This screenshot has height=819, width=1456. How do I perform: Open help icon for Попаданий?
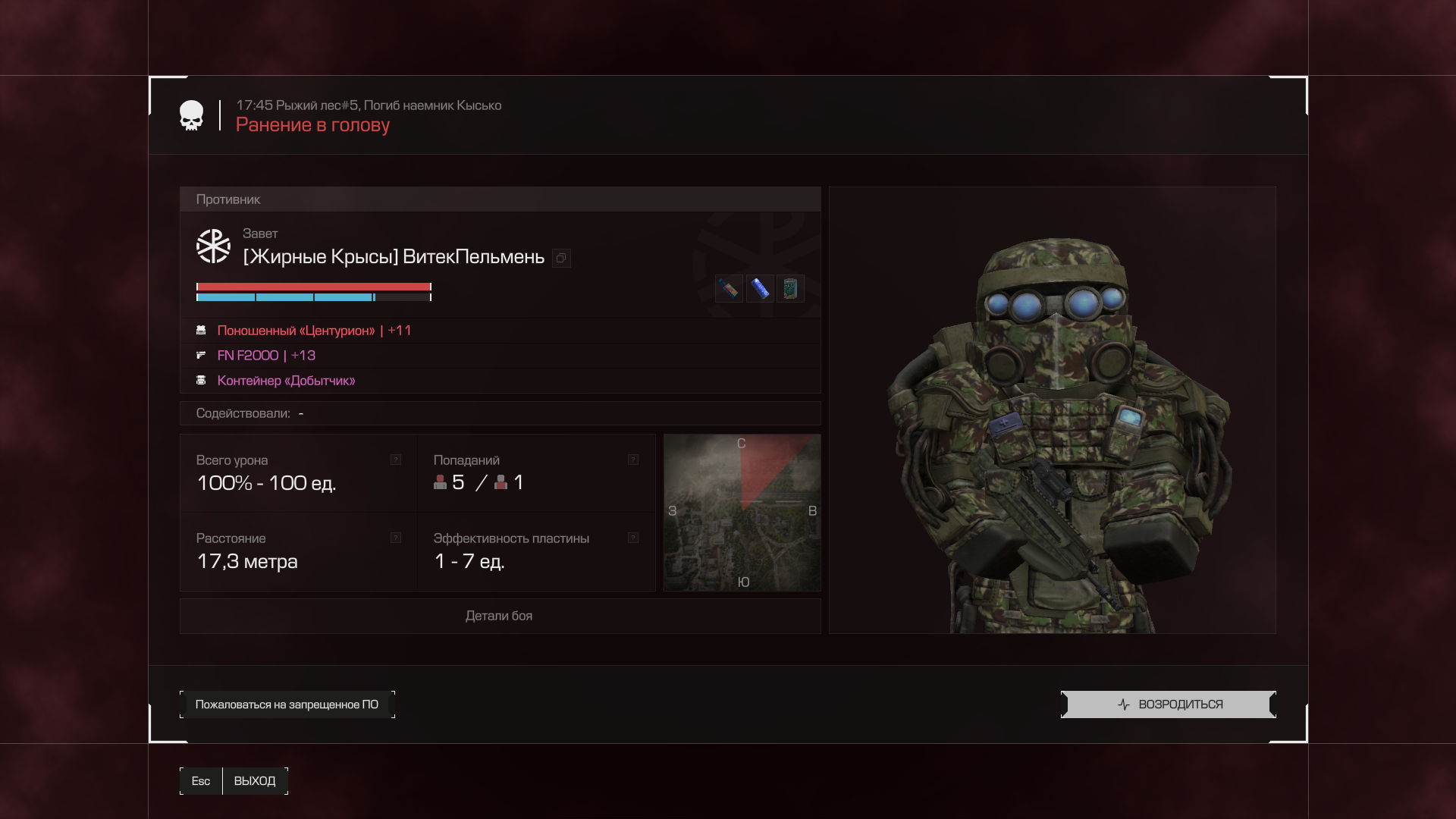[x=633, y=460]
